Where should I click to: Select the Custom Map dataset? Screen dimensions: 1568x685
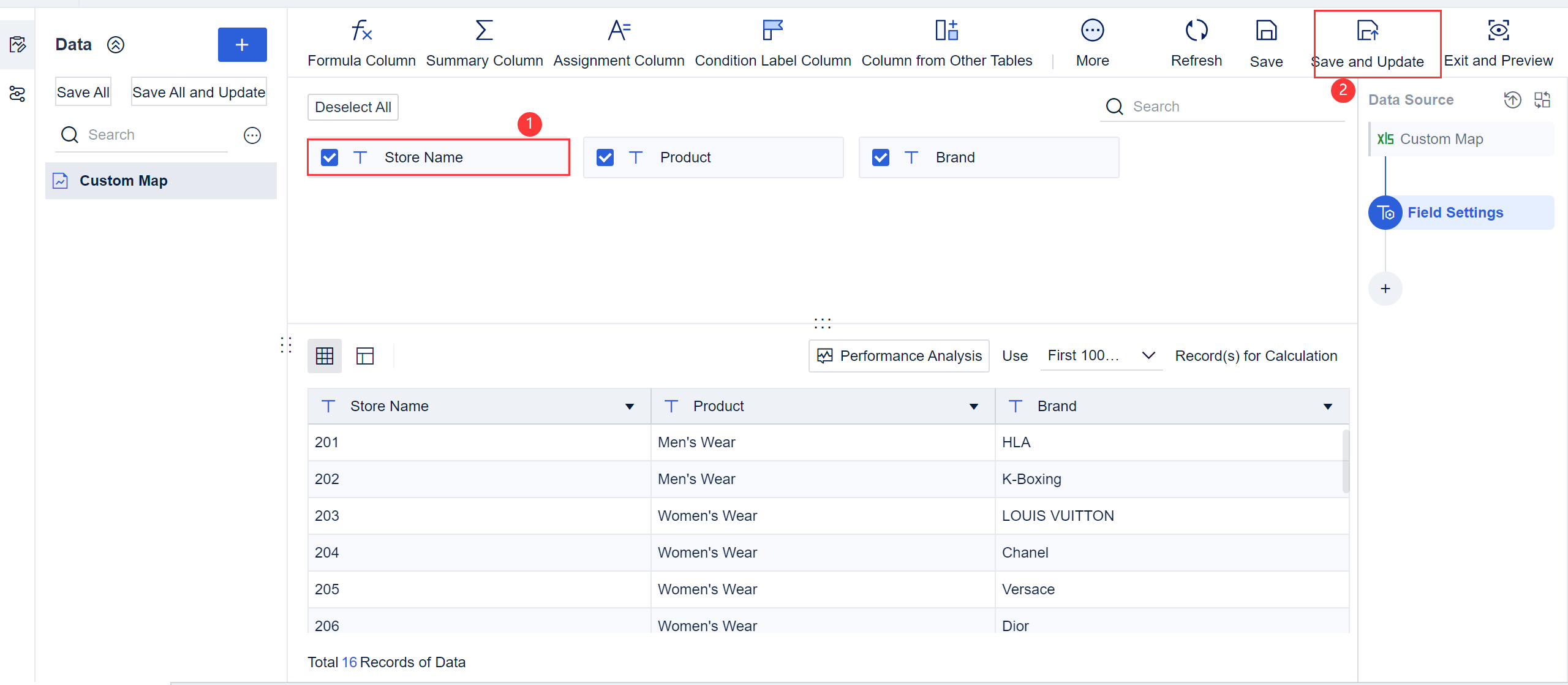pos(123,180)
